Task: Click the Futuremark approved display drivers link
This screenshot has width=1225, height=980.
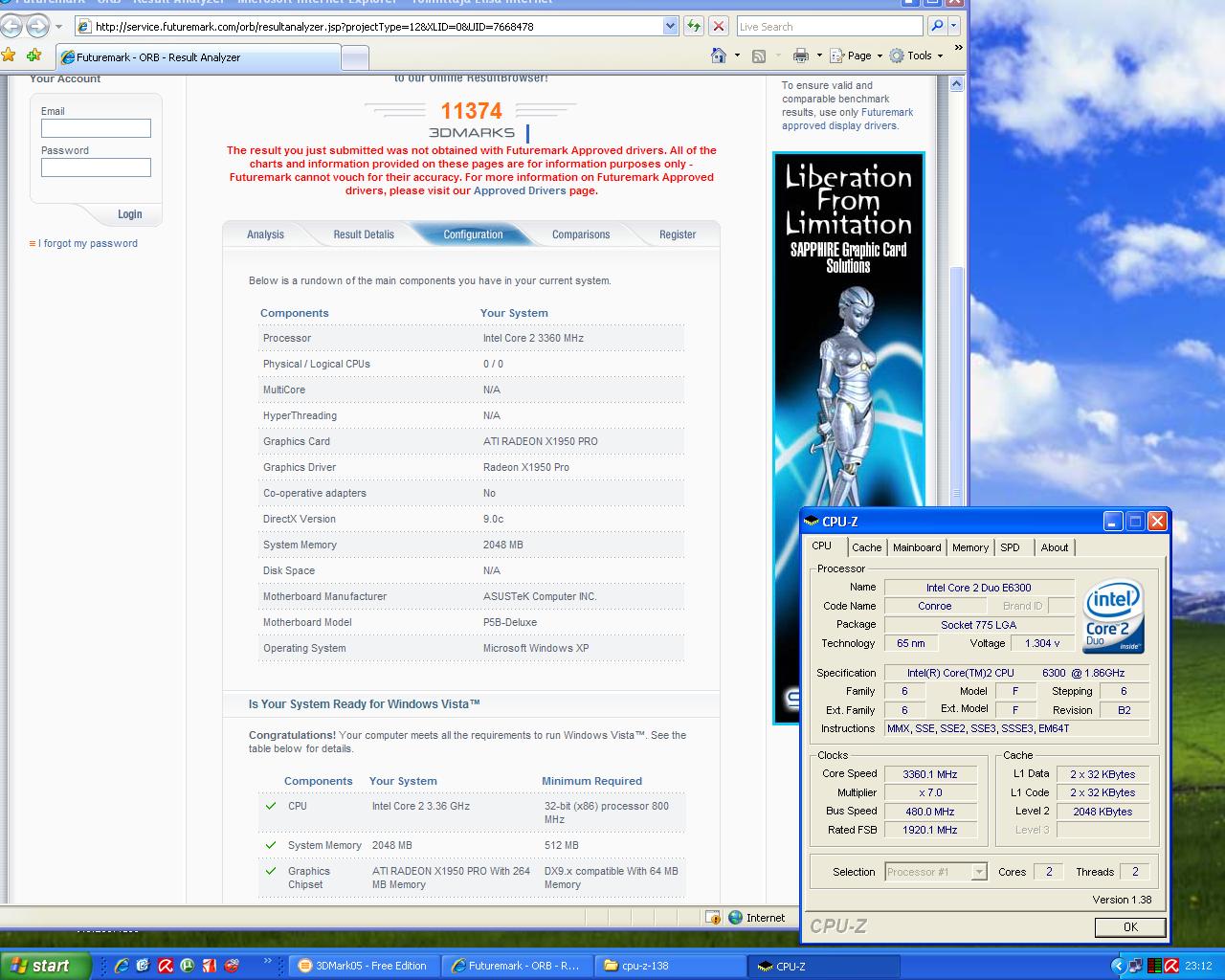Action: [847, 119]
